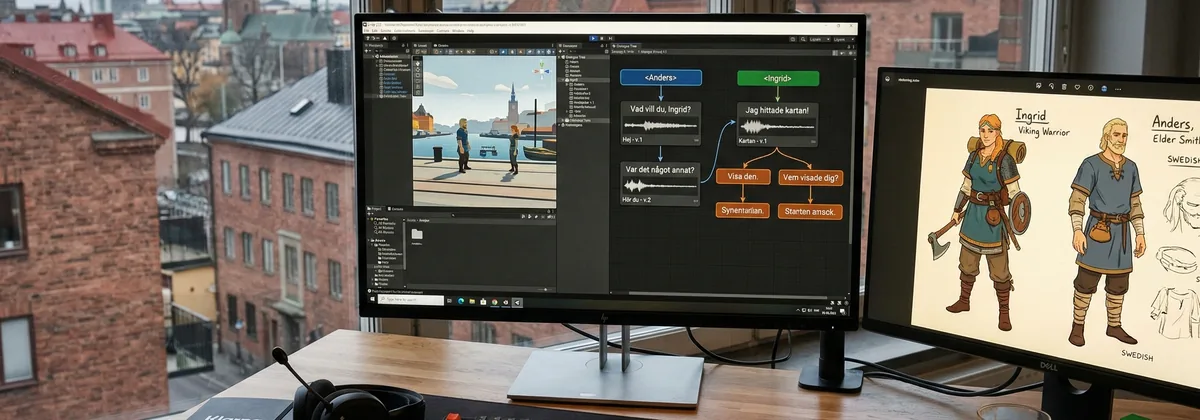This screenshot has width=1200, height=420.
Task: Switch to the Game tab
Action: click(442, 45)
